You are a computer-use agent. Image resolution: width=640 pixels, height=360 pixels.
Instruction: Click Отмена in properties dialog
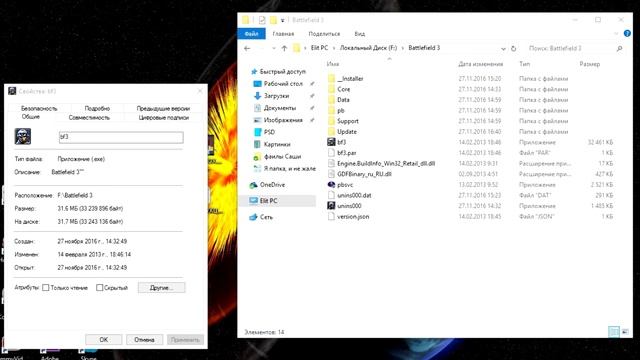(x=144, y=340)
